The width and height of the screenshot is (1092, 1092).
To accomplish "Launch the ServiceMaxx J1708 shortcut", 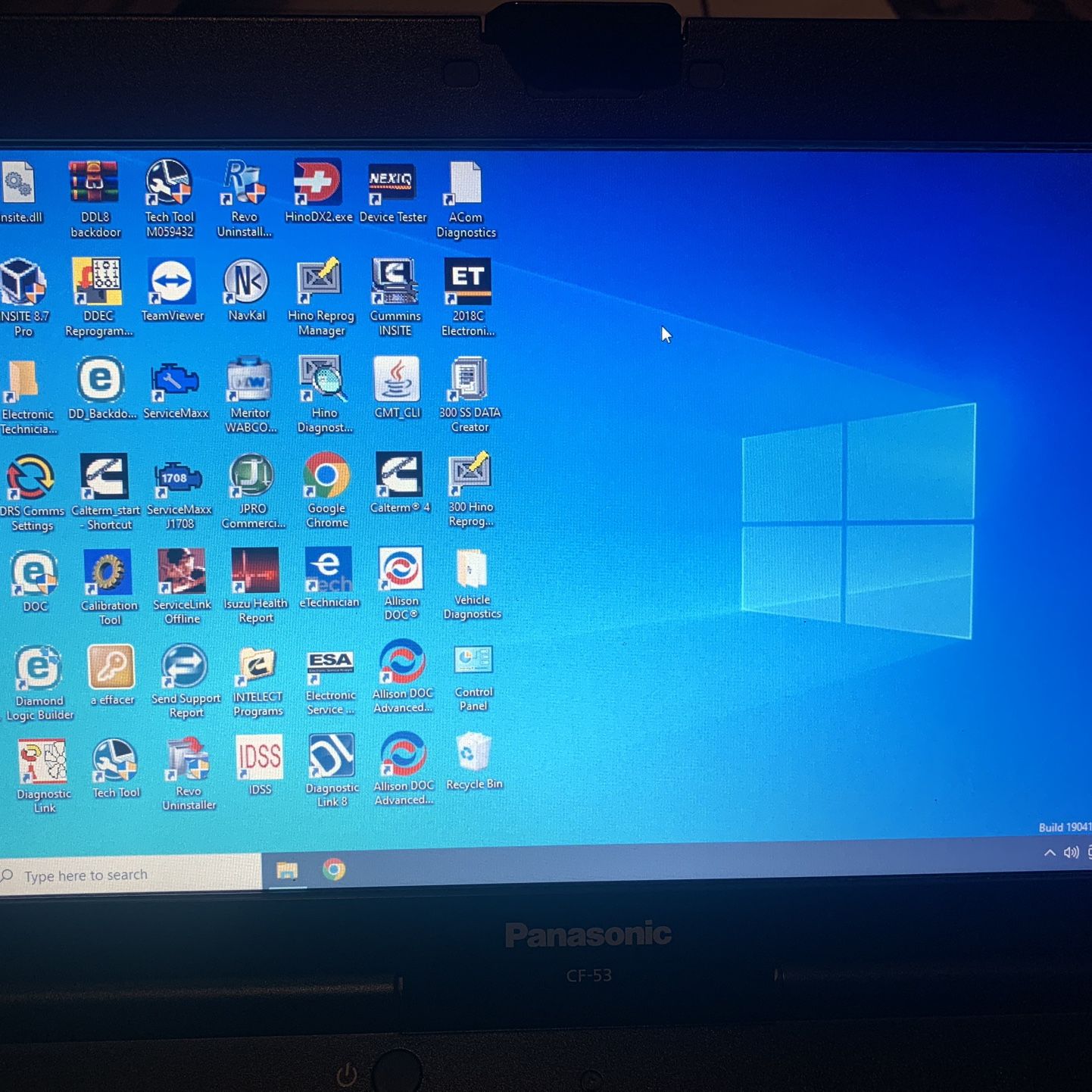I will (x=178, y=478).
